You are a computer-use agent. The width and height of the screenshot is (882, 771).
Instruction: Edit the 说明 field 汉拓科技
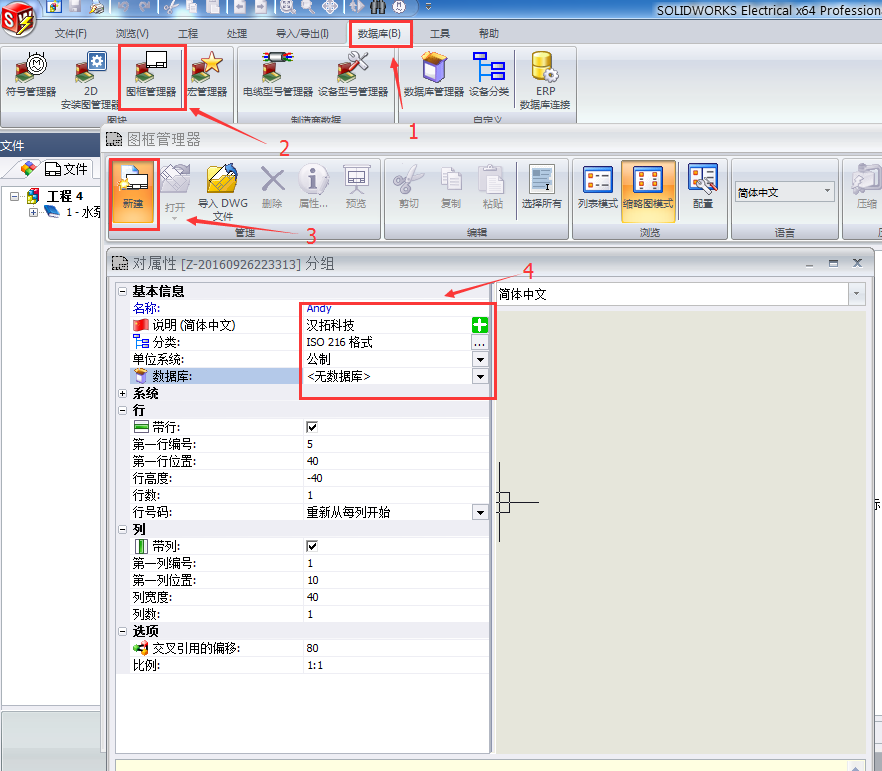(387, 325)
